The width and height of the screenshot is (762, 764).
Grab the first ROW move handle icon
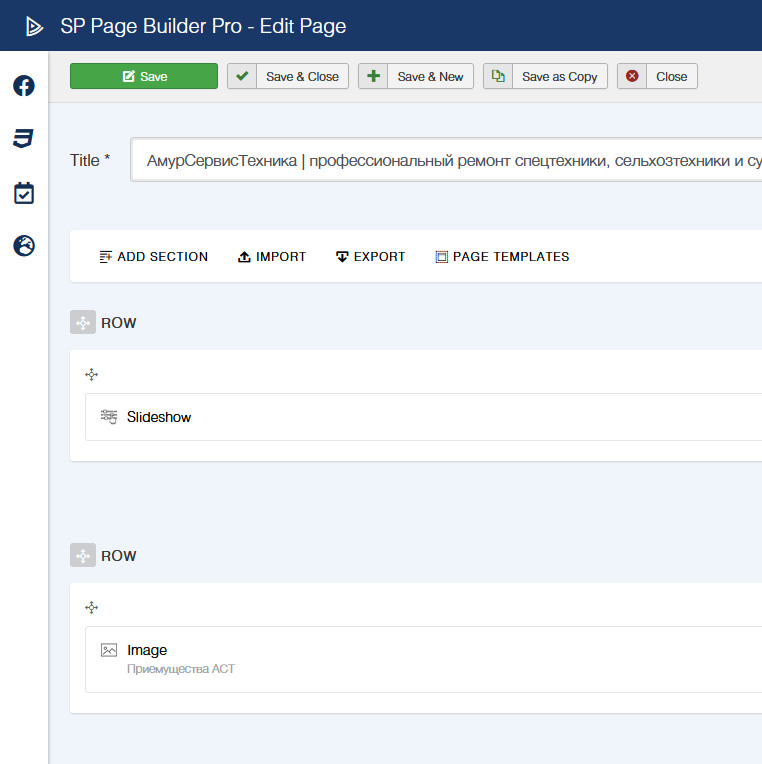83,323
